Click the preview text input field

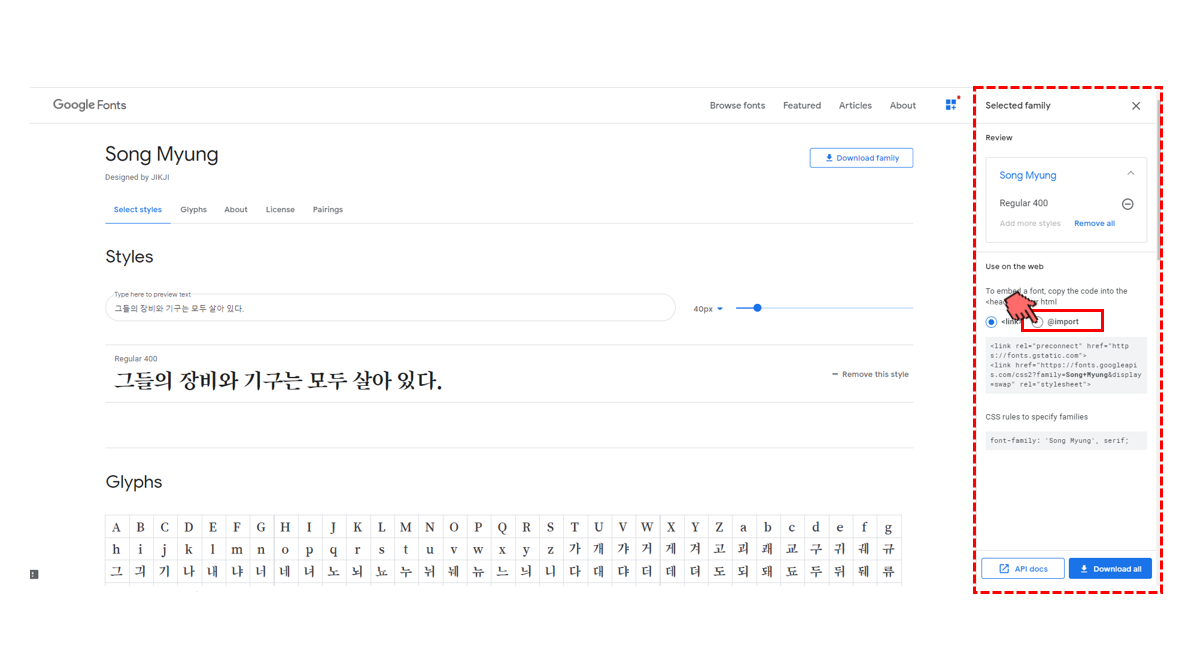[x=390, y=308]
